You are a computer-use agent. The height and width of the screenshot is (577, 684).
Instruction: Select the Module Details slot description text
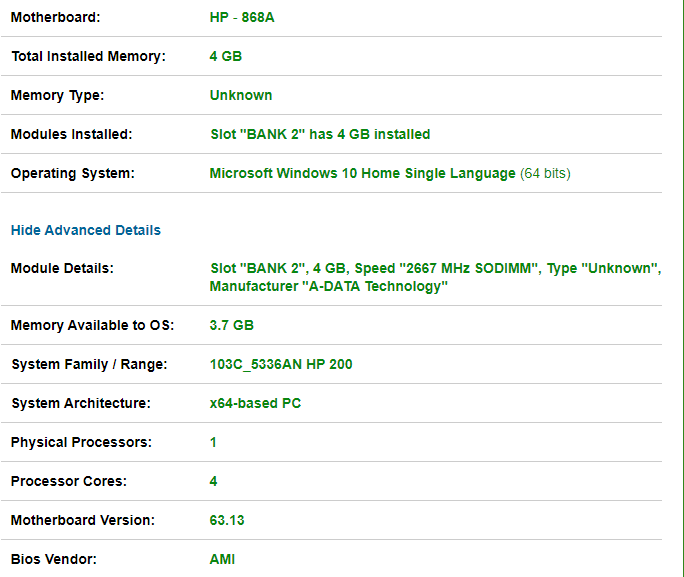tap(435, 277)
